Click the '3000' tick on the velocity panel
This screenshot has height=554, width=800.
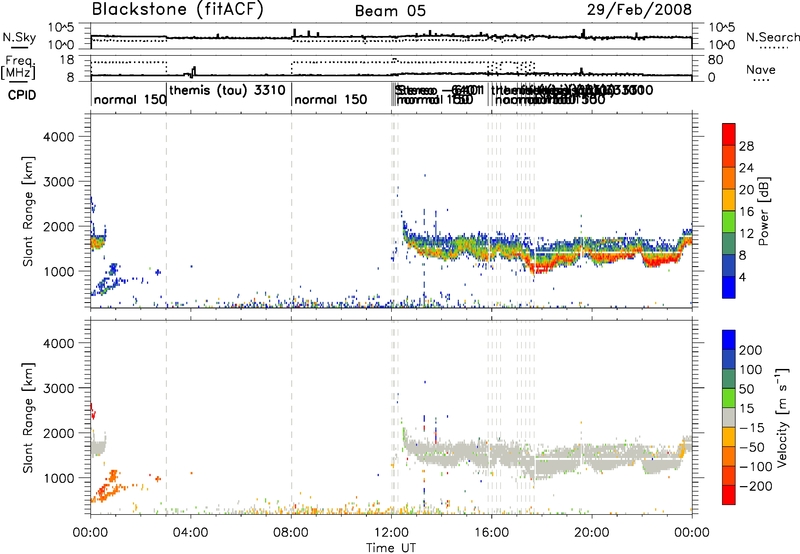click(58, 388)
